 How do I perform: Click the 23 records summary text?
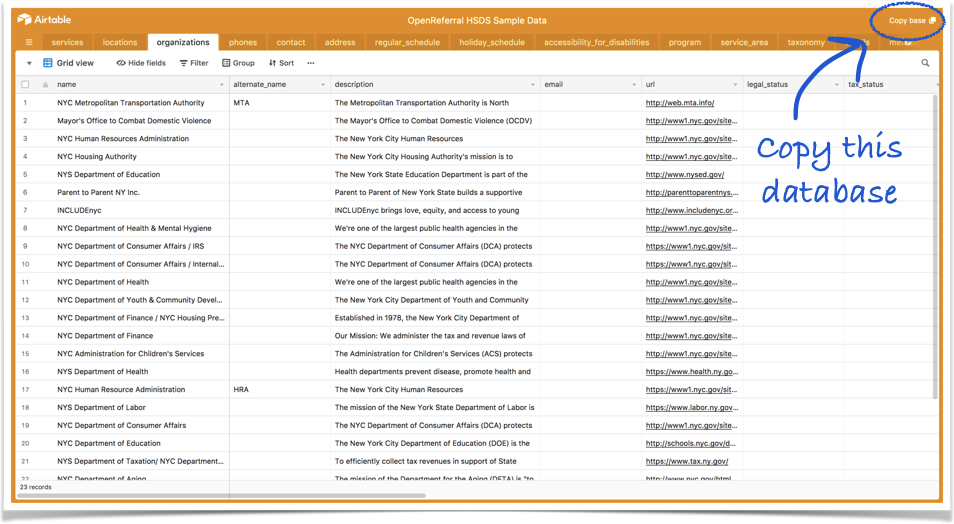35,487
